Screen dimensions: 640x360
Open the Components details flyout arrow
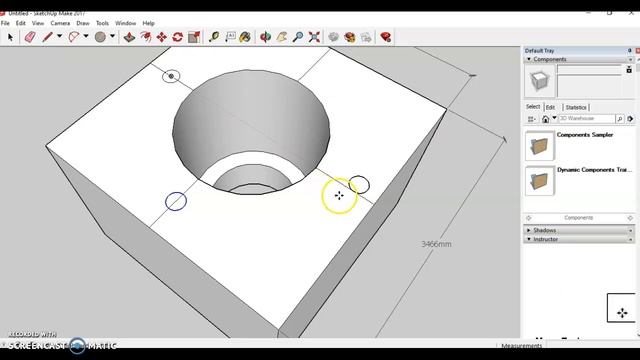631,119
